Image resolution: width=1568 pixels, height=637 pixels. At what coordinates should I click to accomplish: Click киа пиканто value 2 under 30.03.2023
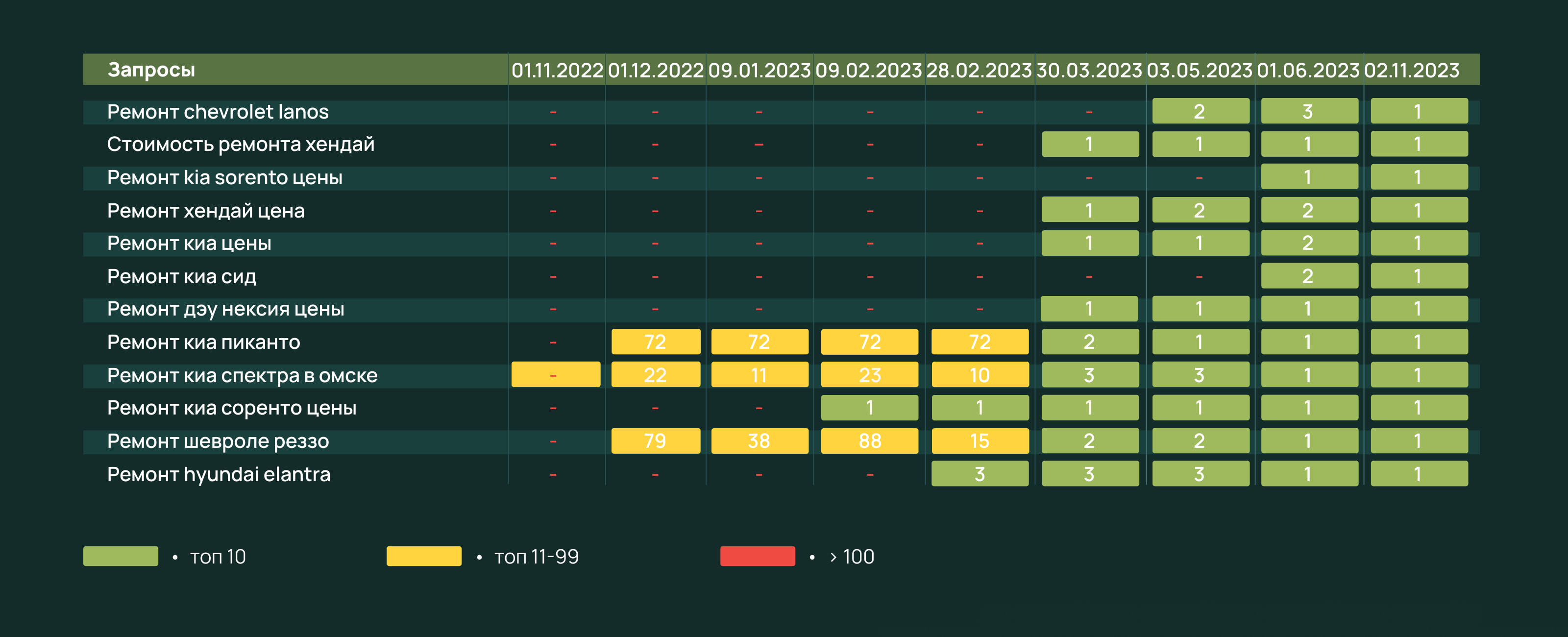click(1090, 342)
